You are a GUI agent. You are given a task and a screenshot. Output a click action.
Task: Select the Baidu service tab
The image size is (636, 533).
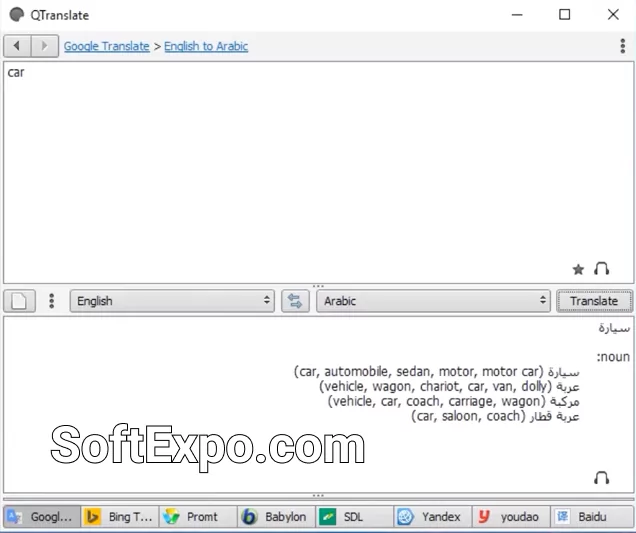590,517
